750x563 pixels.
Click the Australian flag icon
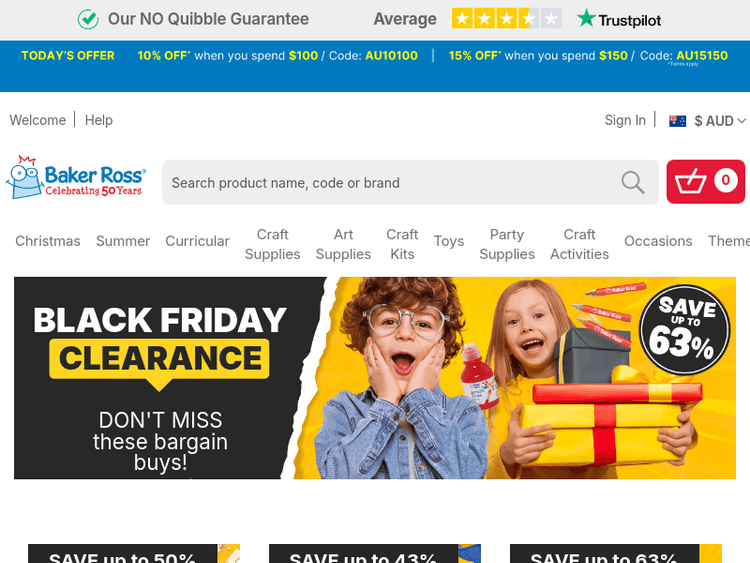point(677,121)
